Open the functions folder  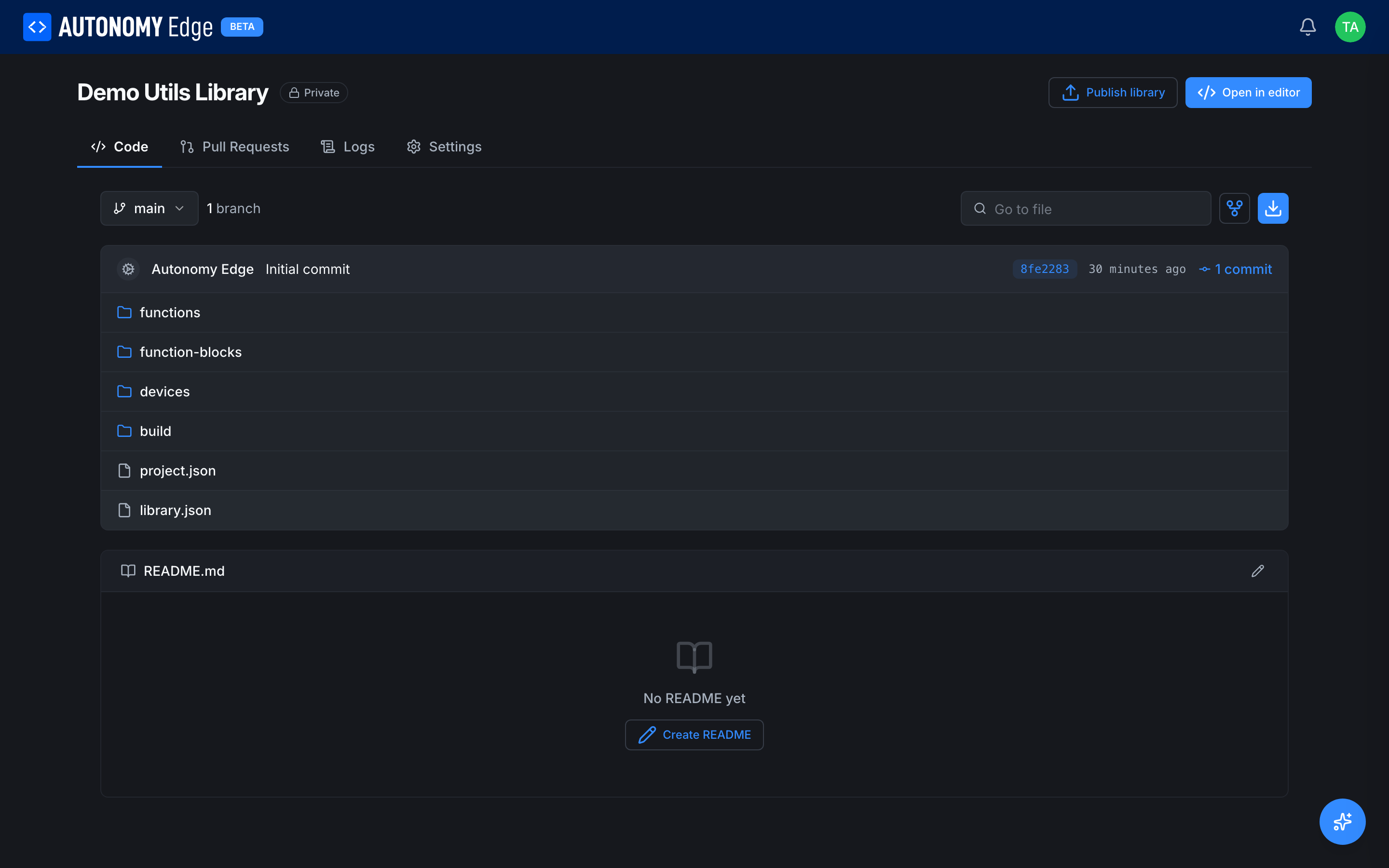(694, 312)
